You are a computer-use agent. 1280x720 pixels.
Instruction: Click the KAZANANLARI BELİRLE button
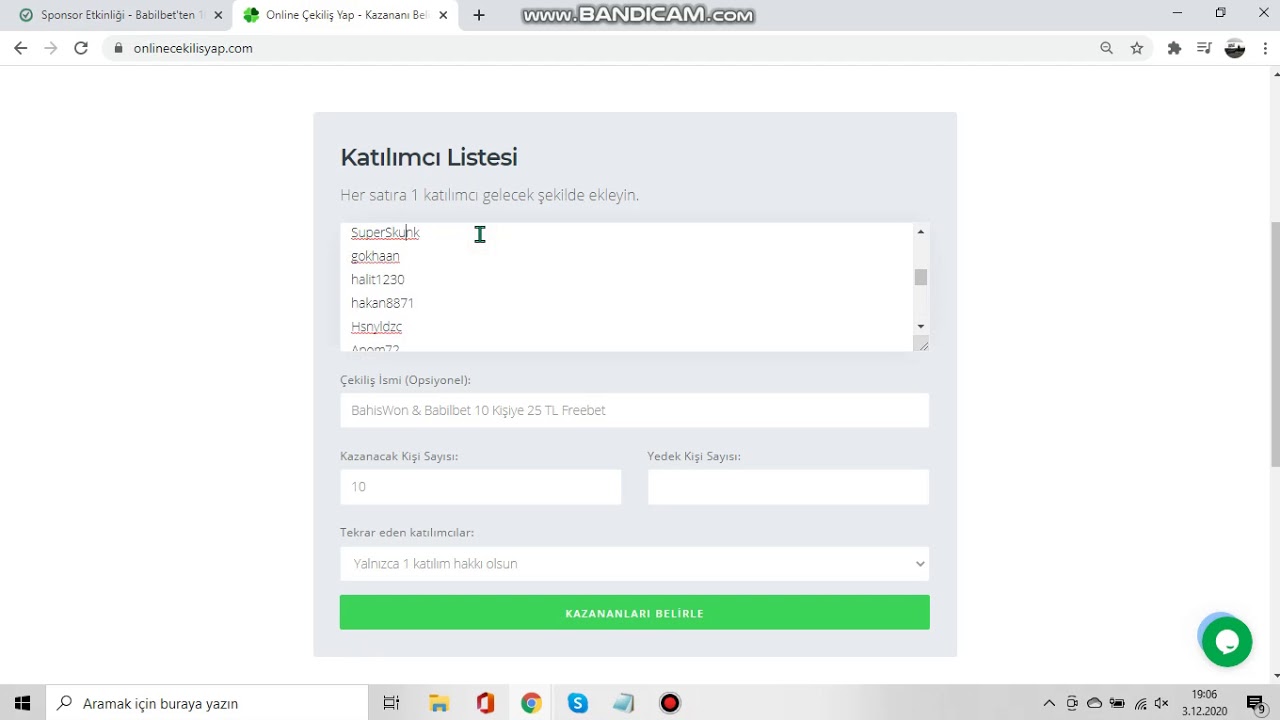click(x=634, y=613)
